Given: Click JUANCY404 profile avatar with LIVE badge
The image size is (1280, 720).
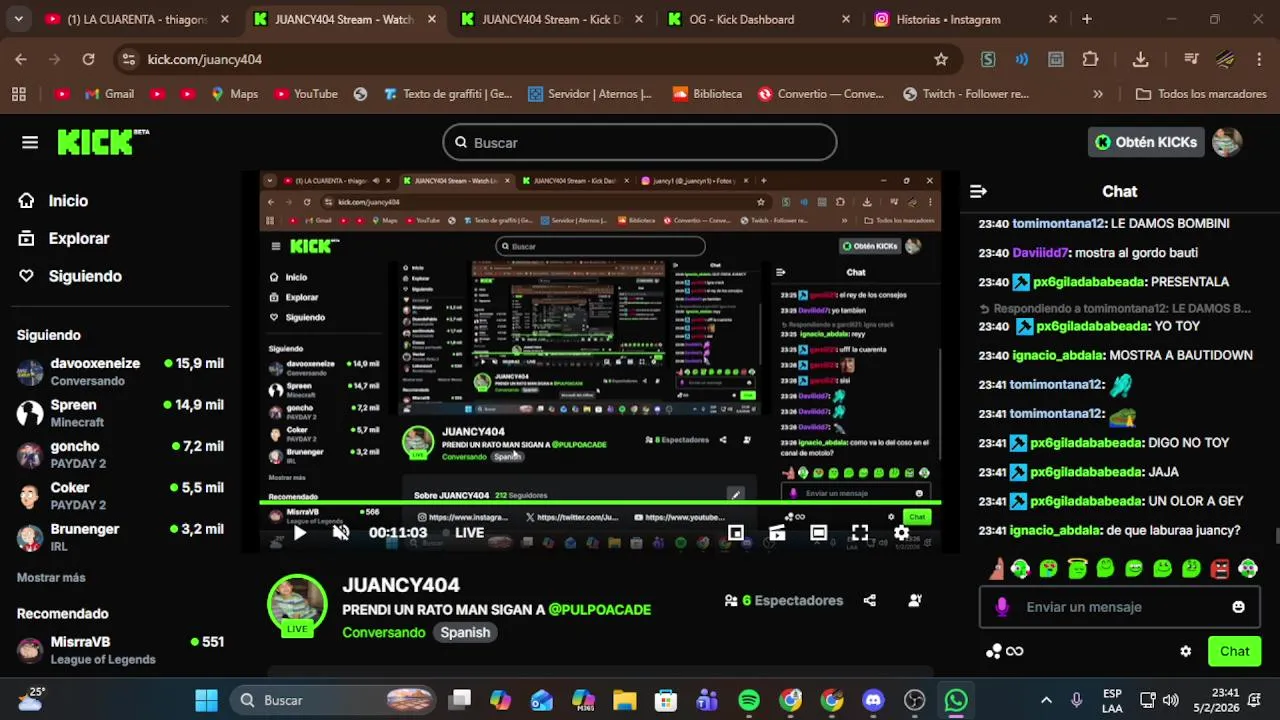Looking at the screenshot, I should point(297,605).
